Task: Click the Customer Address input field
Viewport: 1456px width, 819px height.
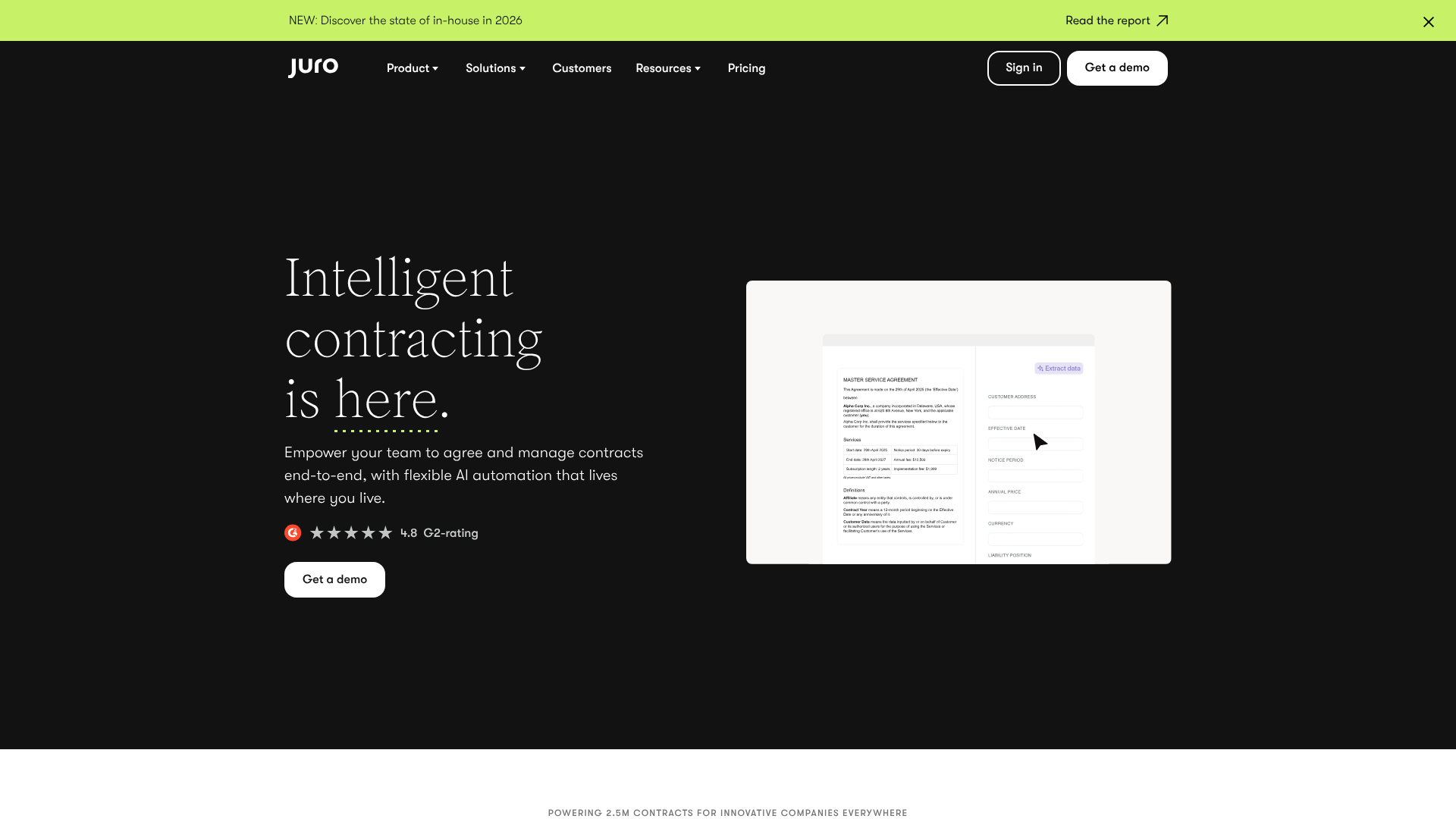Action: pos(1035,412)
